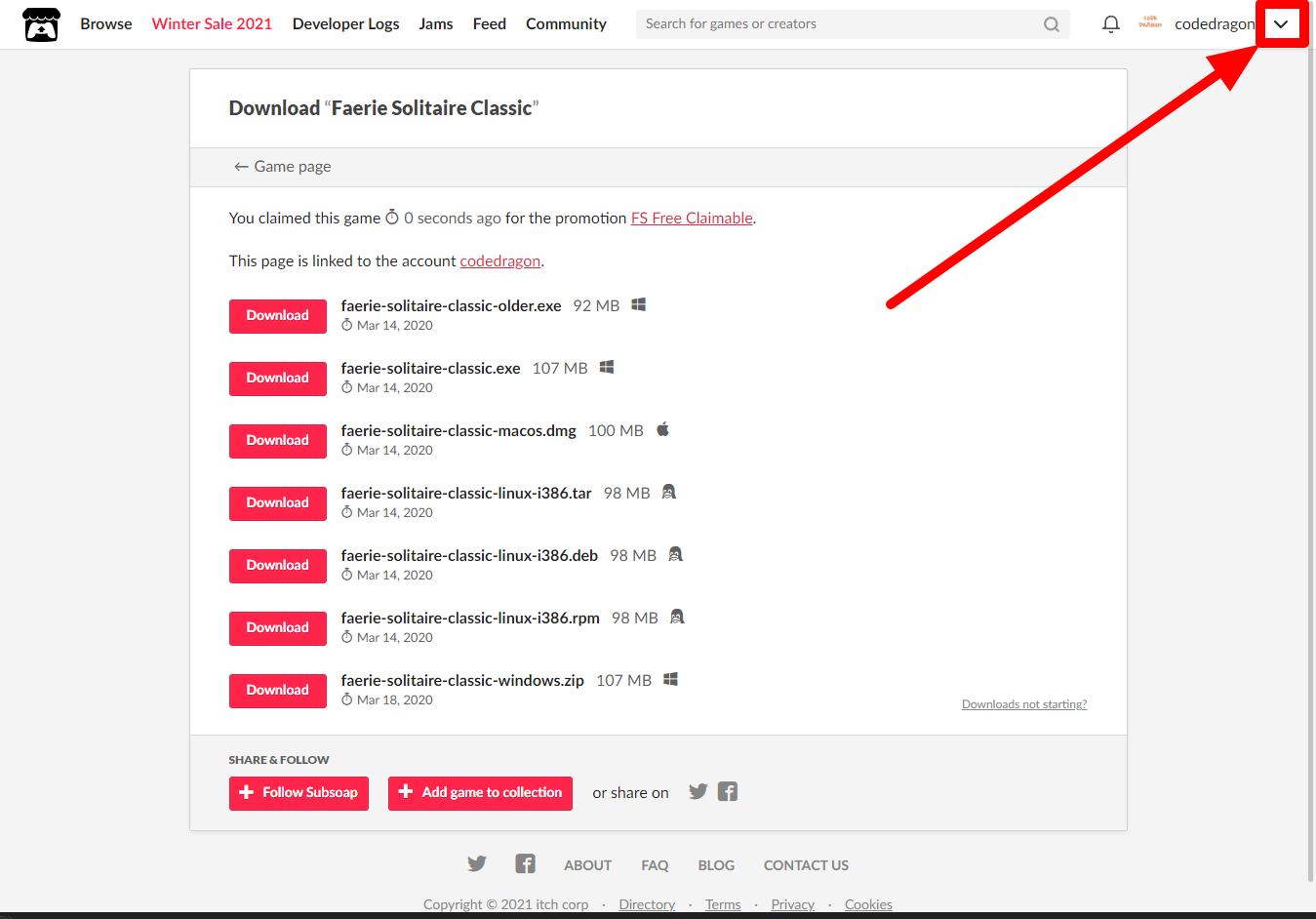The height and width of the screenshot is (919, 1316).
Task: Download faerie-solitaire-classic-linux-i386.rpm
Action: [278, 628]
